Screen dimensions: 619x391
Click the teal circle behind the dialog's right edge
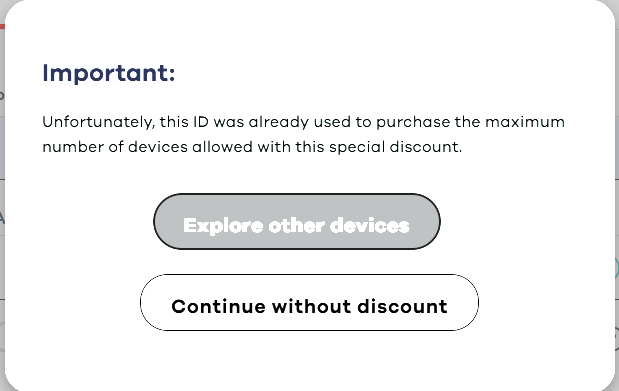click(x=617, y=269)
